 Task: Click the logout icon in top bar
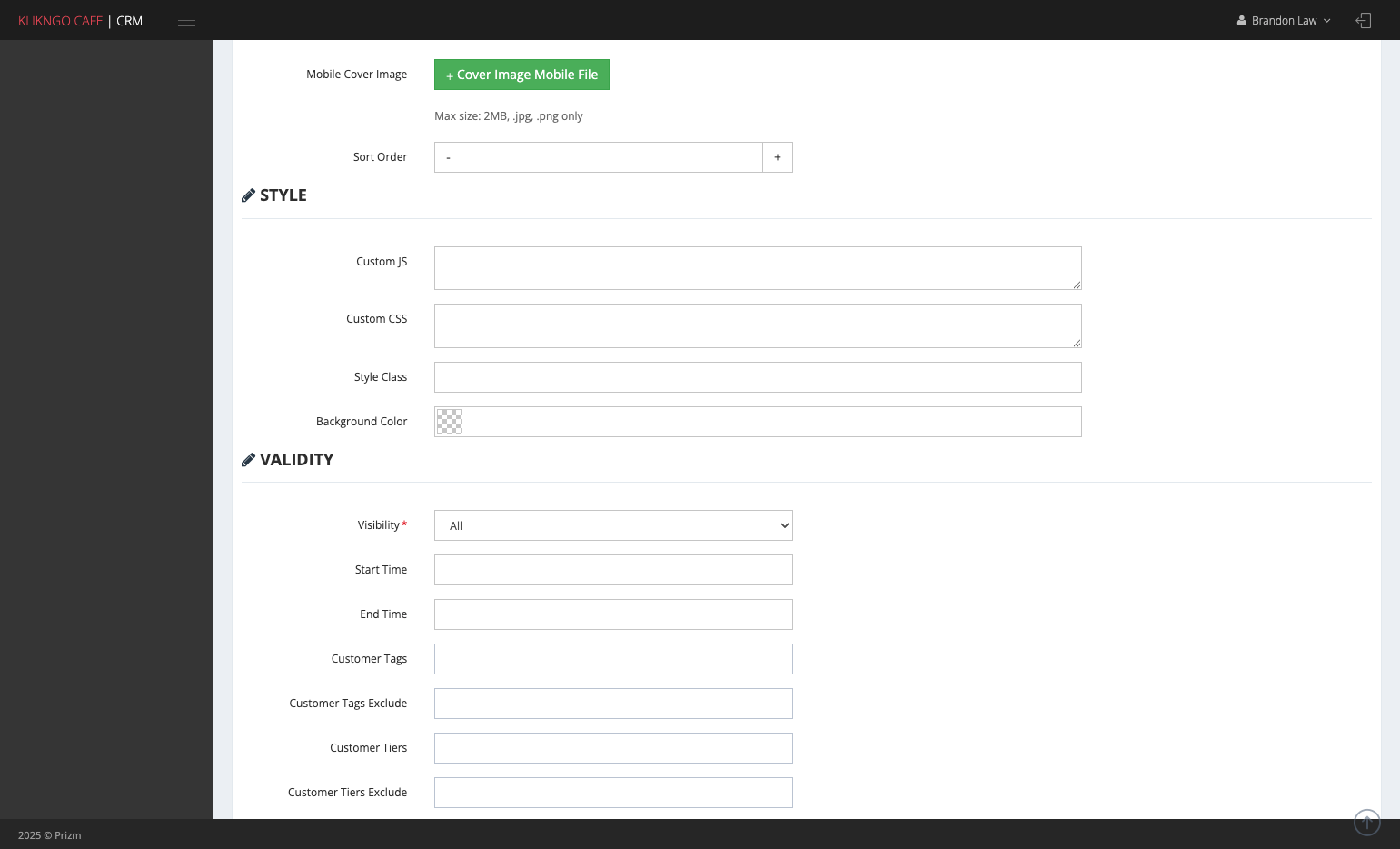pos(1363,20)
